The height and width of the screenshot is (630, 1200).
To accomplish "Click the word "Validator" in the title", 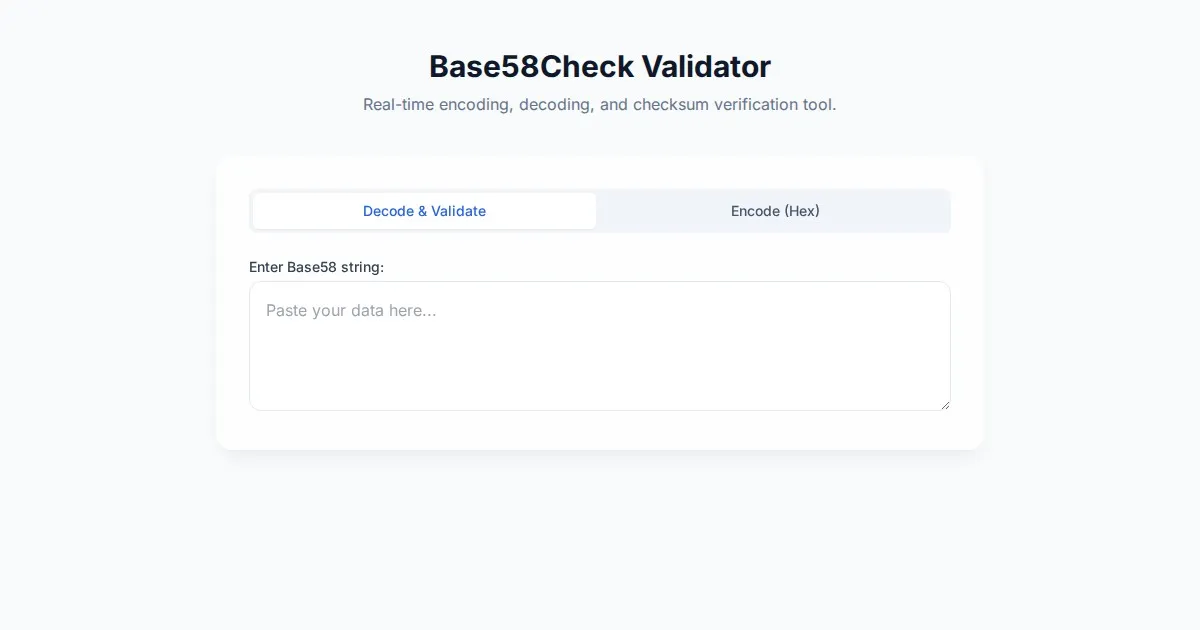I will (x=706, y=67).
